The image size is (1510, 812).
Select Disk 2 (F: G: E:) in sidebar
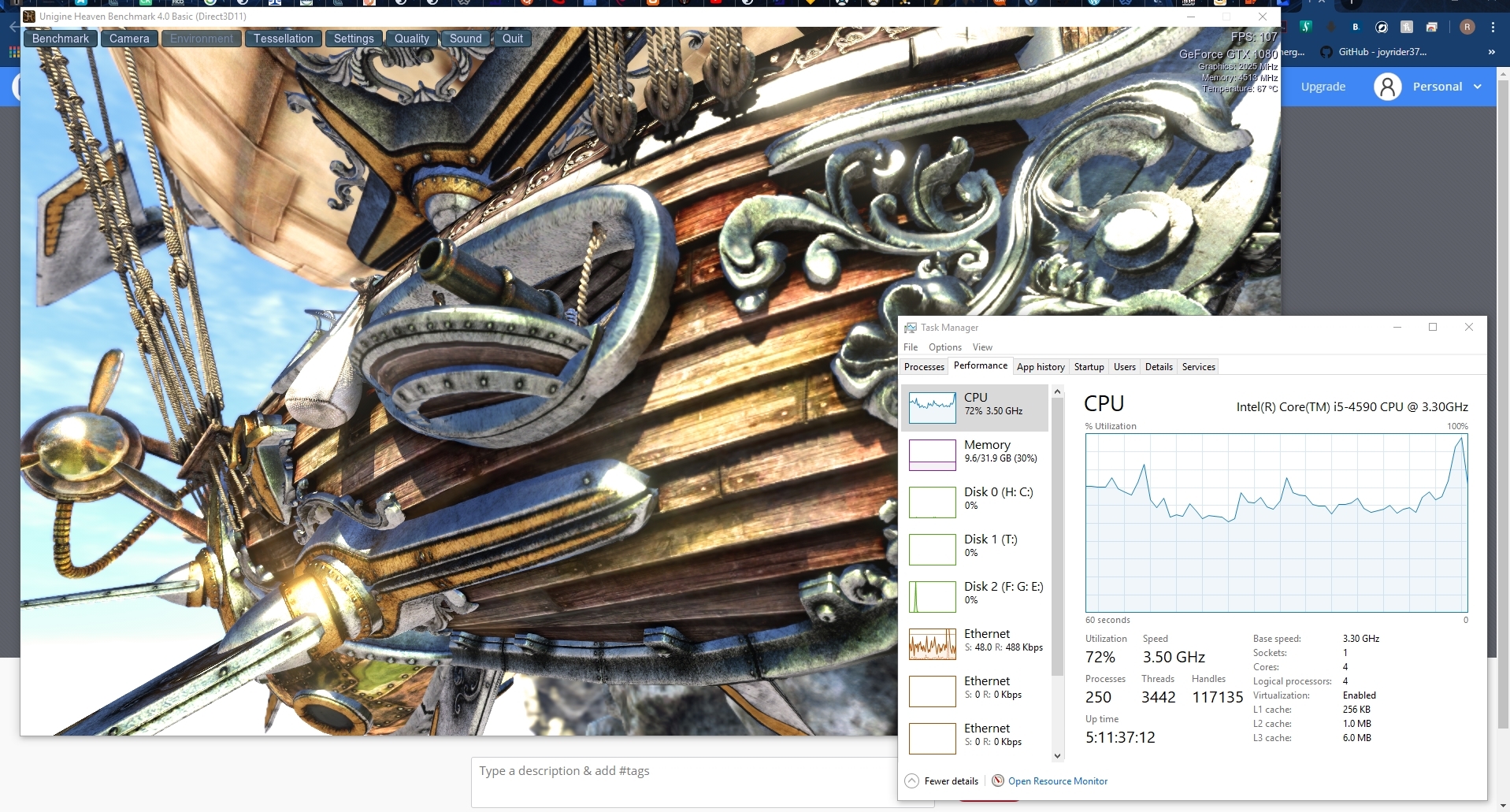click(975, 596)
